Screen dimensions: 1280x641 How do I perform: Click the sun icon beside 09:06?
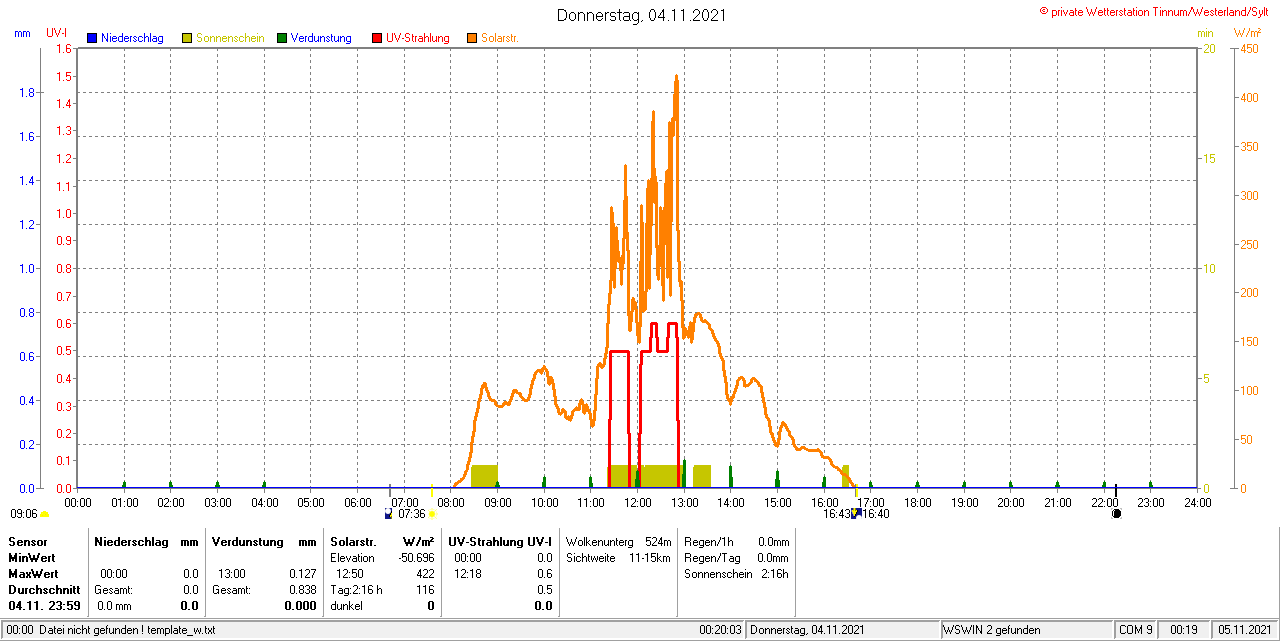point(44,514)
